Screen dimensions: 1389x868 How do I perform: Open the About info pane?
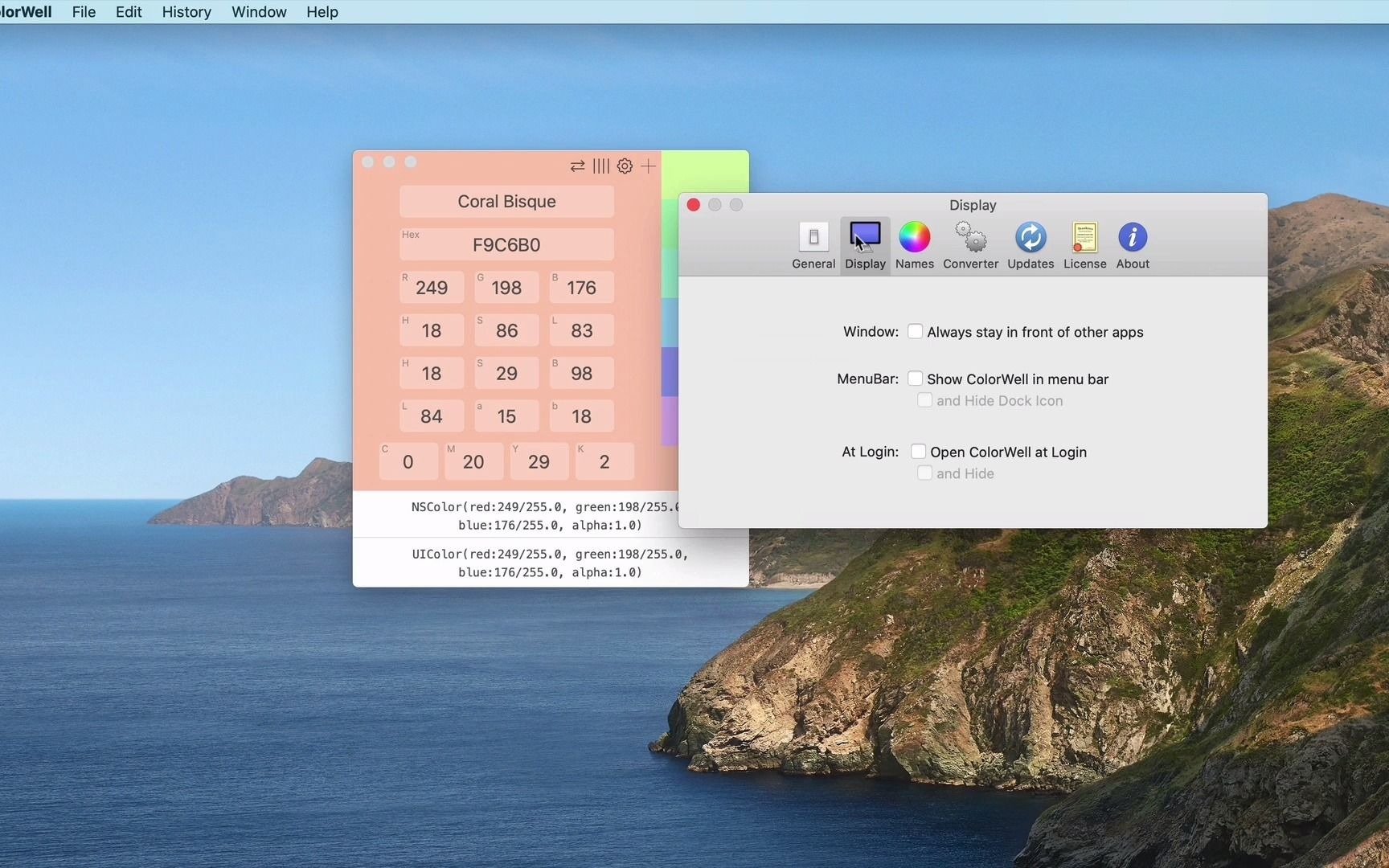point(1133,245)
